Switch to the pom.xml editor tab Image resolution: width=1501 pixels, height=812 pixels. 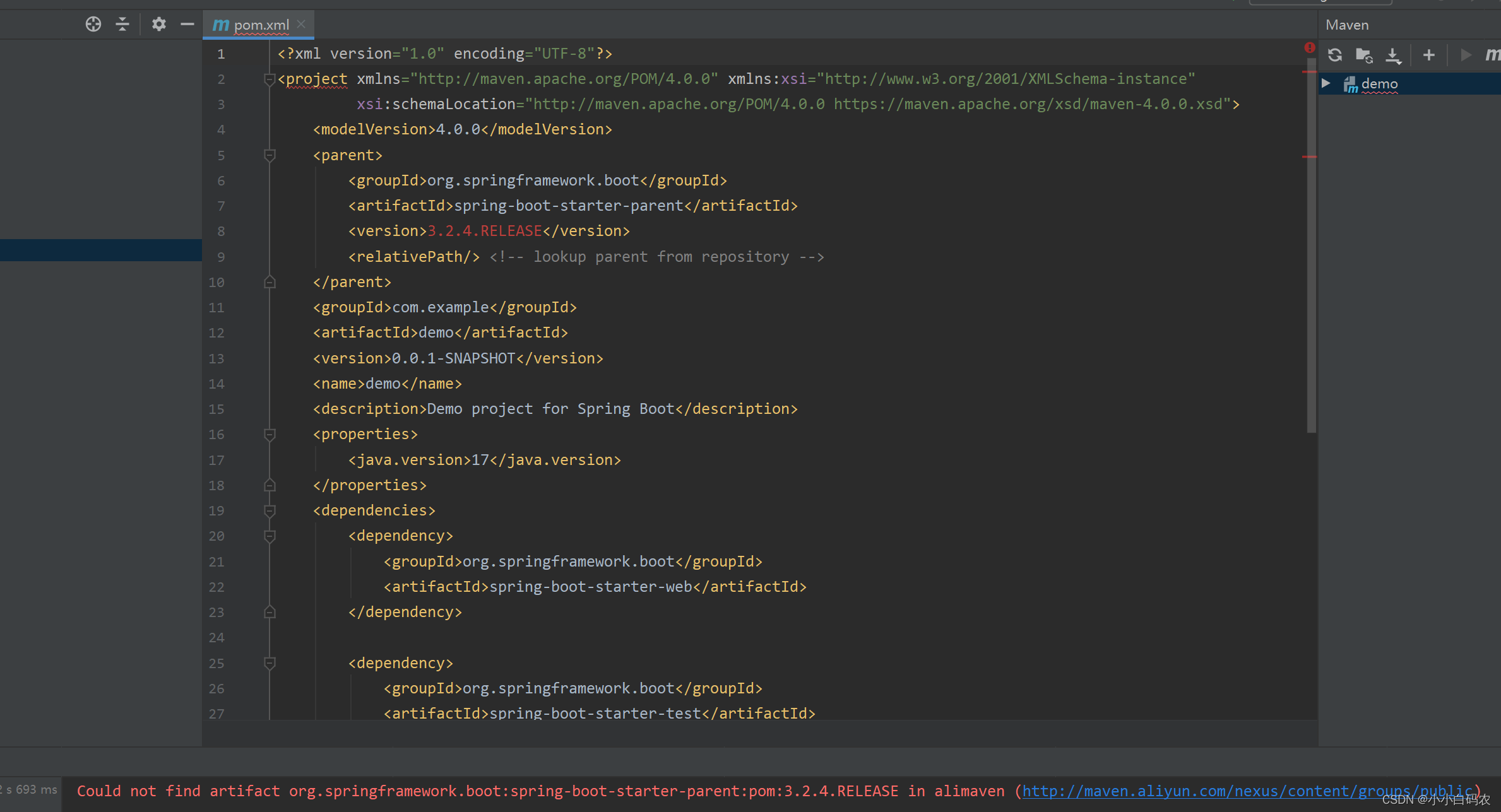point(261,25)
